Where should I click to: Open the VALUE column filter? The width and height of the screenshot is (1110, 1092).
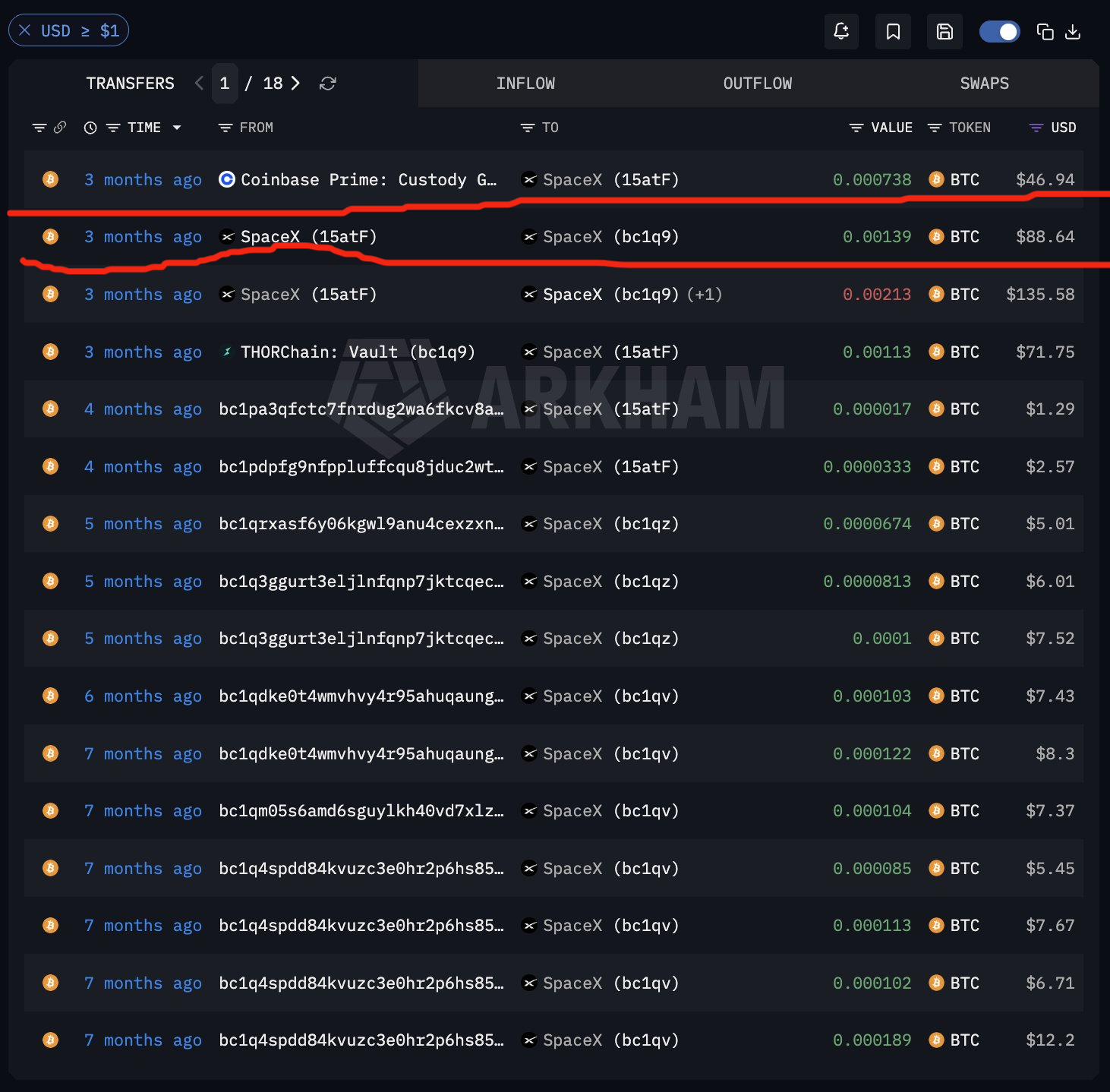click(x=856, y=128)
